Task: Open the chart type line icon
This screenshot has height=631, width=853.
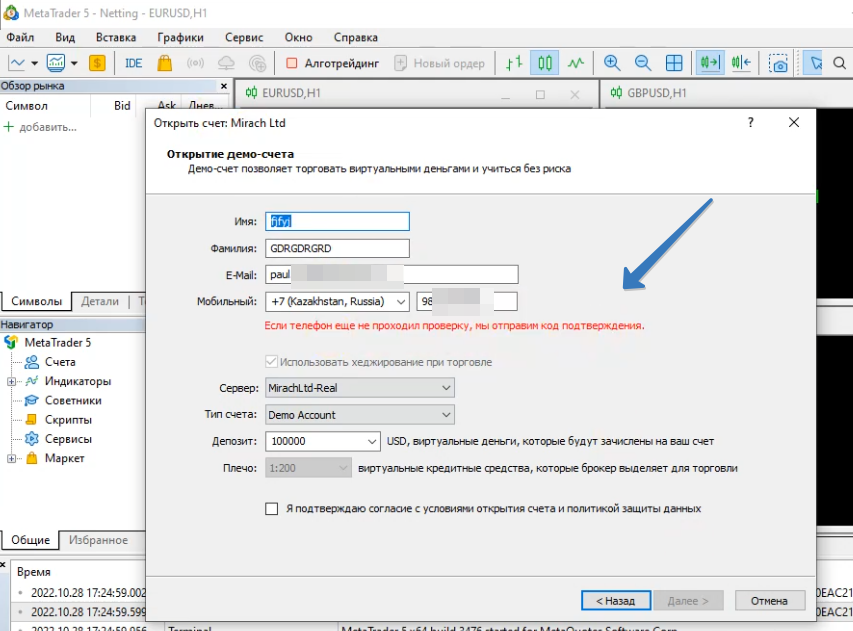Action: point(17,63)
